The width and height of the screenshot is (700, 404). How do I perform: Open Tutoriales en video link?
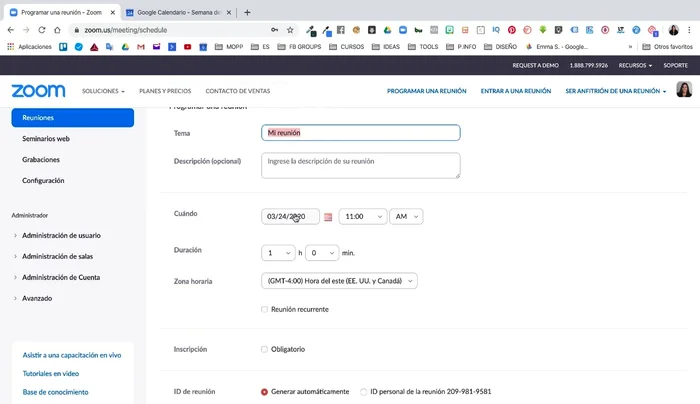[x=51, y=374]
